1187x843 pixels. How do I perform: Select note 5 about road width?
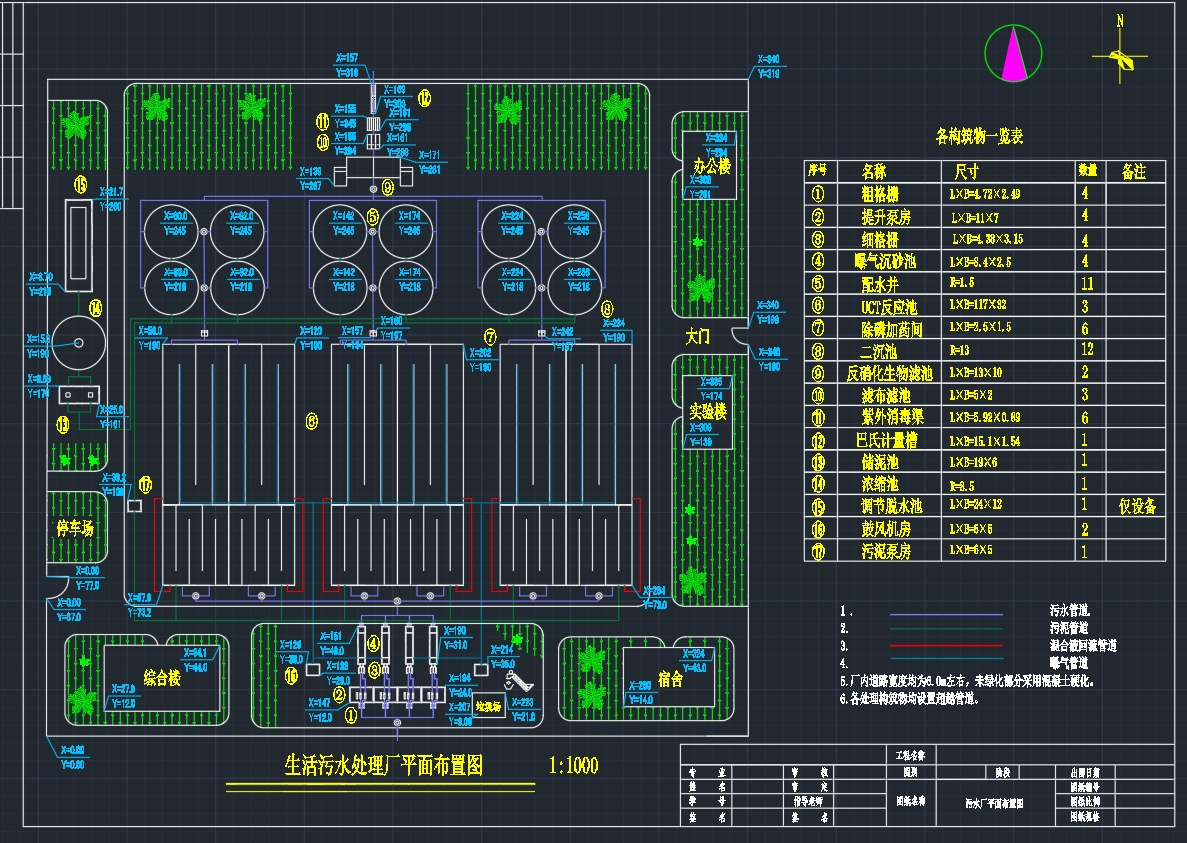coord(967,681)
